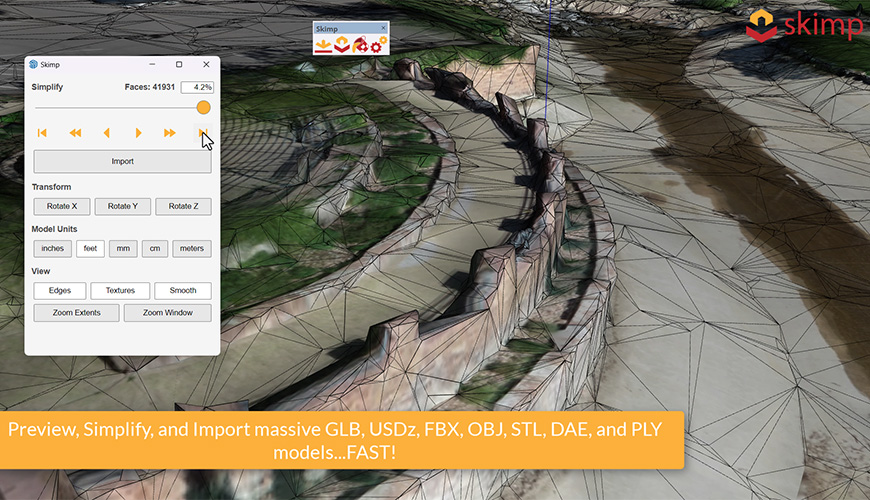Step forward one simplification level
Image resolution: width=870 pixels, height=500 pixels.
coord(139,133)
